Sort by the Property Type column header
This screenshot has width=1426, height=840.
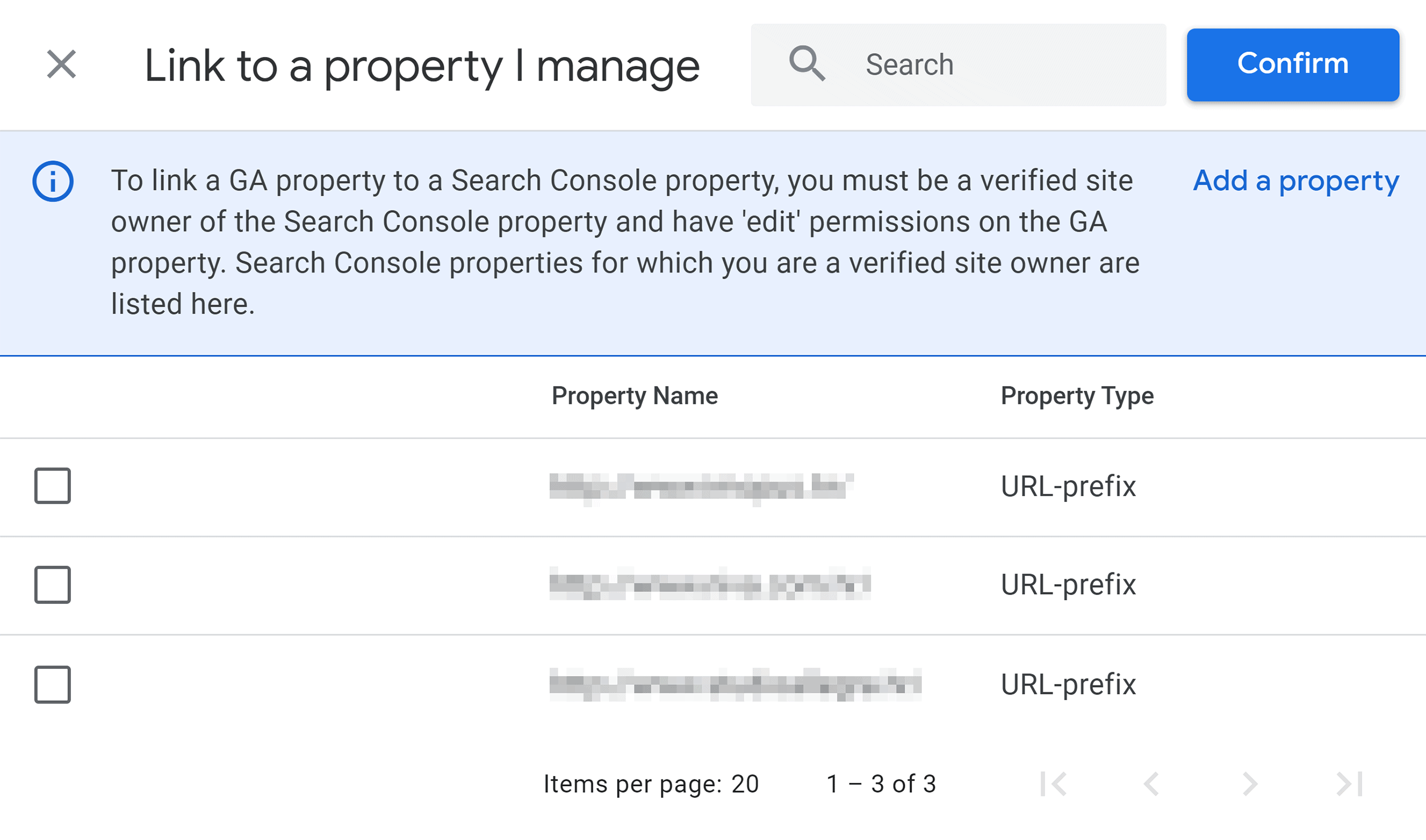(1077, 396)
